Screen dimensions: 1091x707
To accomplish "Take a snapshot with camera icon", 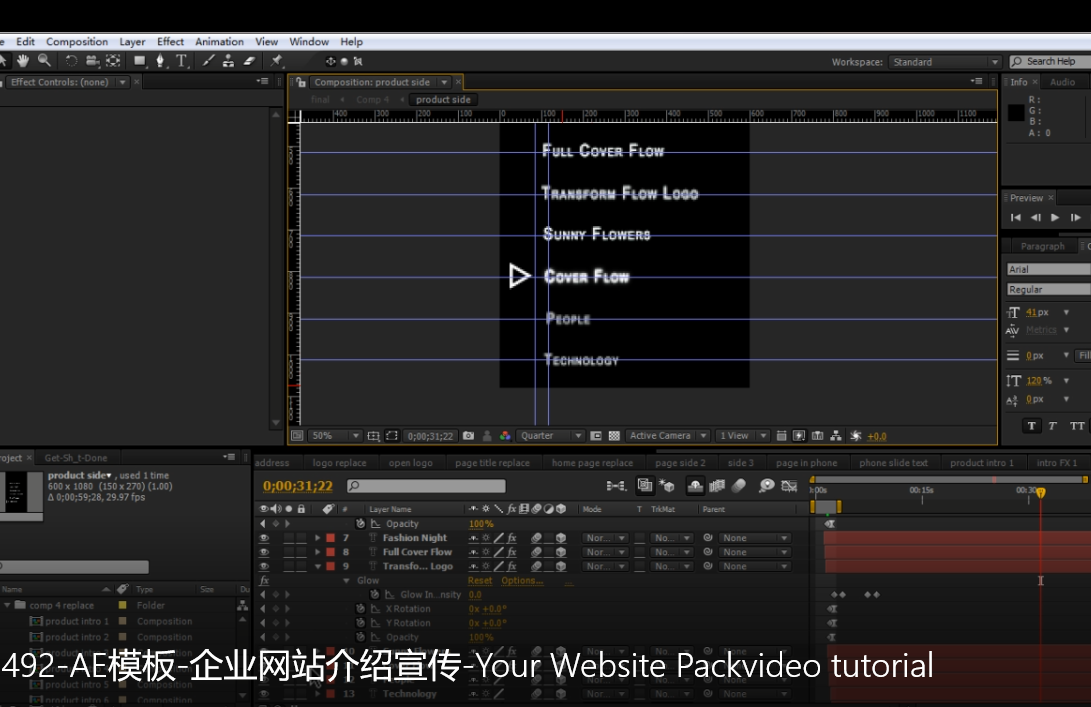I will pyautogui.click(x=468, y=436).
